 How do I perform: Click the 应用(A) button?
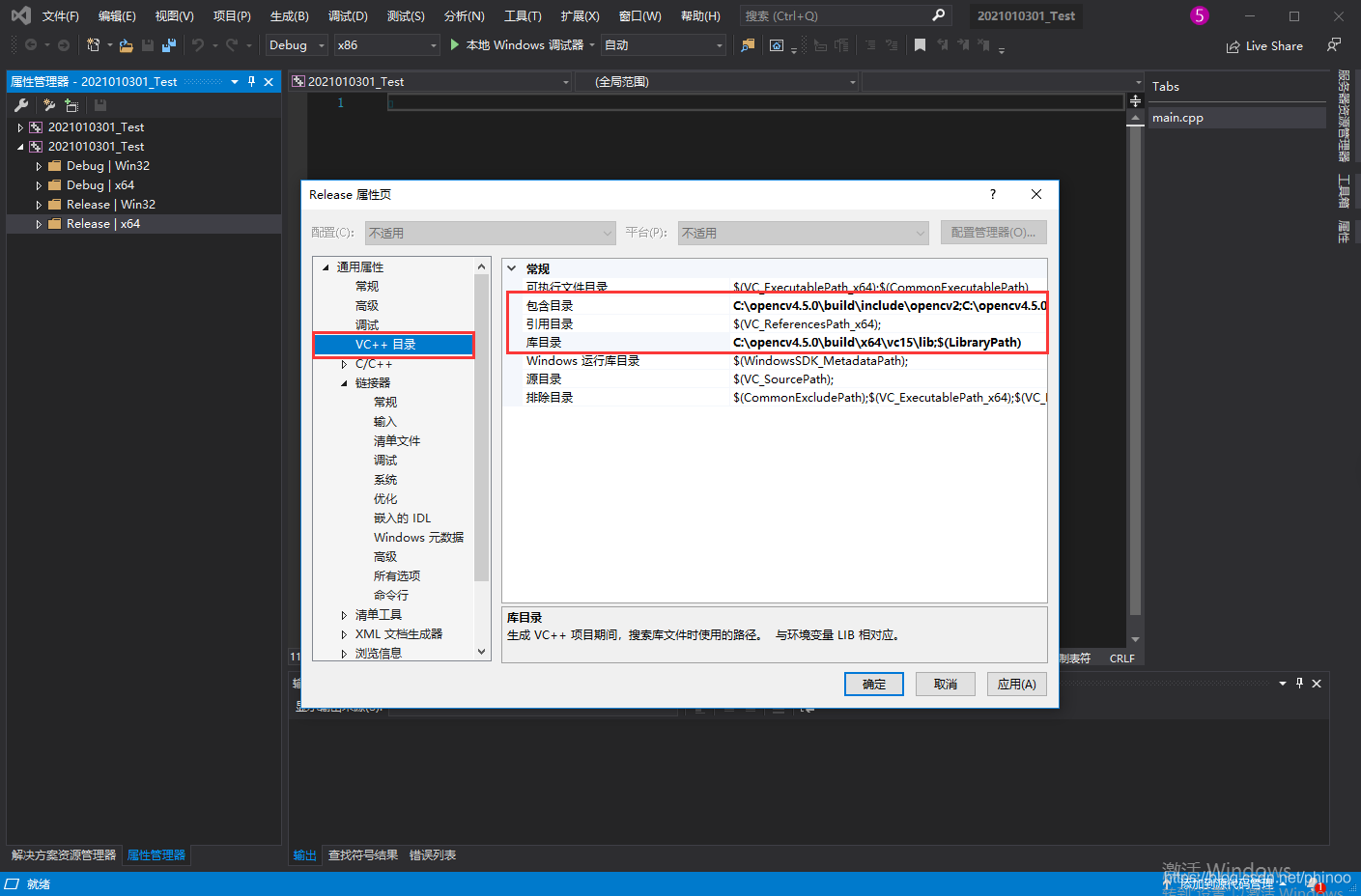coord(1017,684)
